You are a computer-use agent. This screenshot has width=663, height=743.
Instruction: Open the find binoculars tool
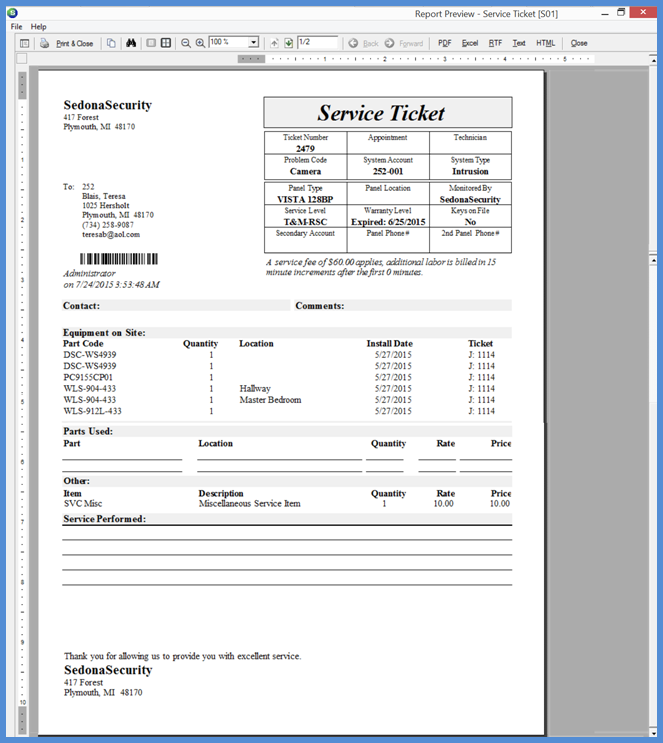(x=131, y=43)
